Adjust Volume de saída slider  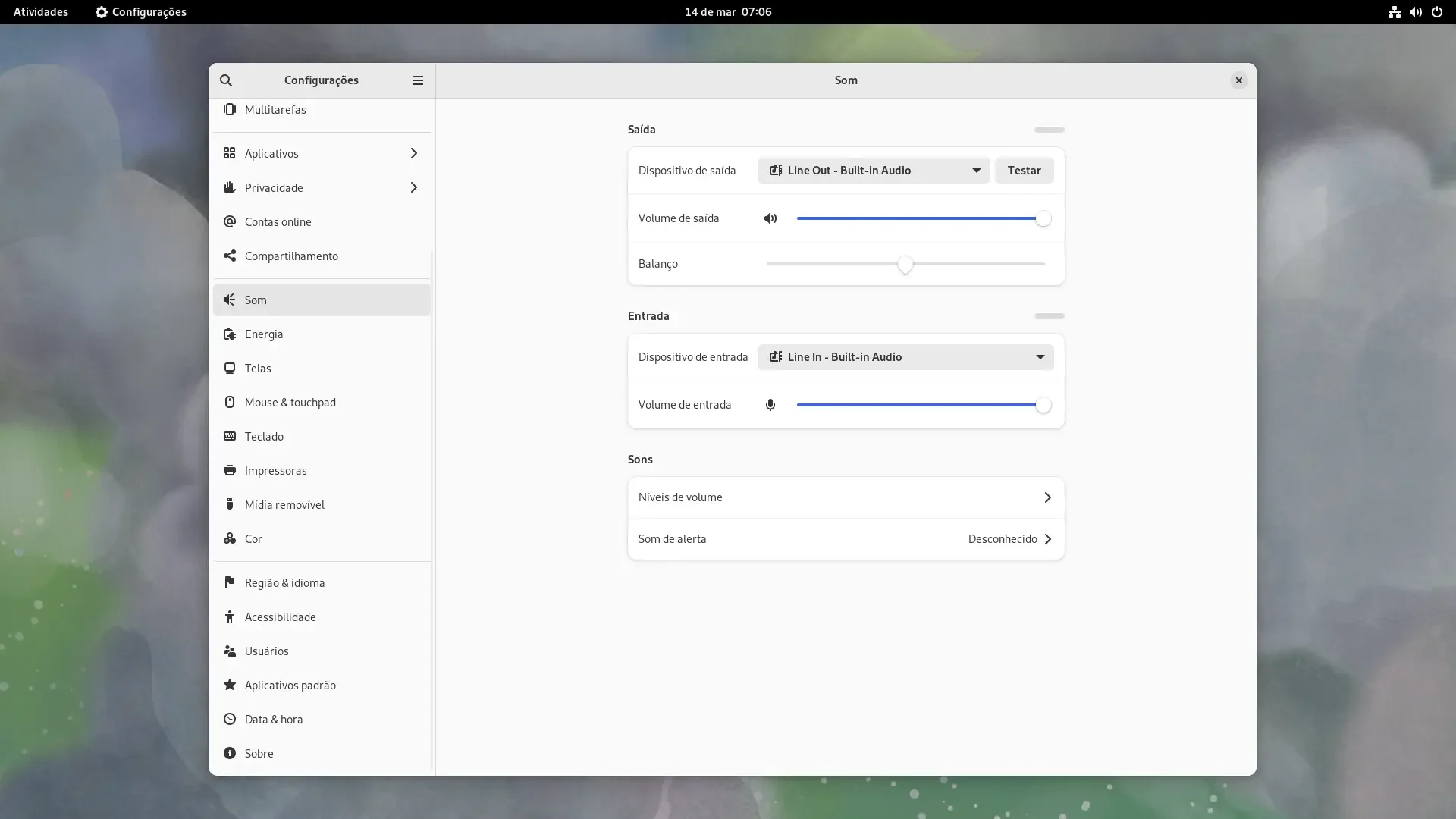924,218
